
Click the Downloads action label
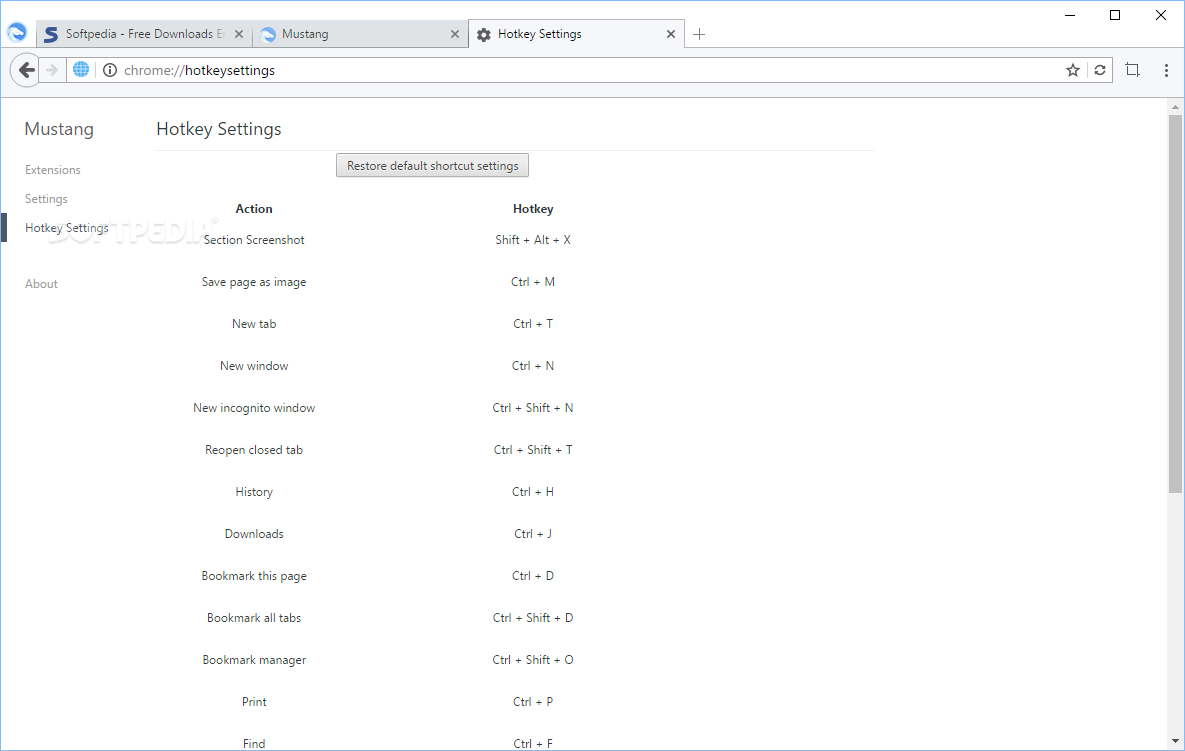254,533
